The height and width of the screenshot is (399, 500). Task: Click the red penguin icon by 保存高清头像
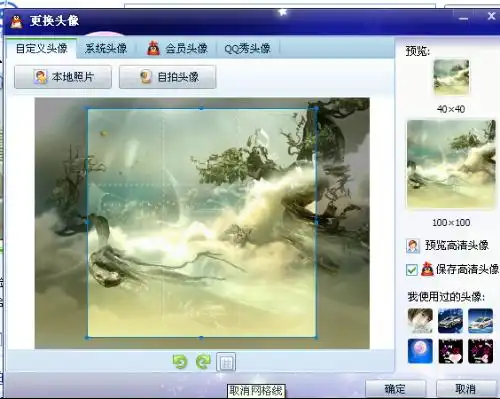[x=427, y=269]
